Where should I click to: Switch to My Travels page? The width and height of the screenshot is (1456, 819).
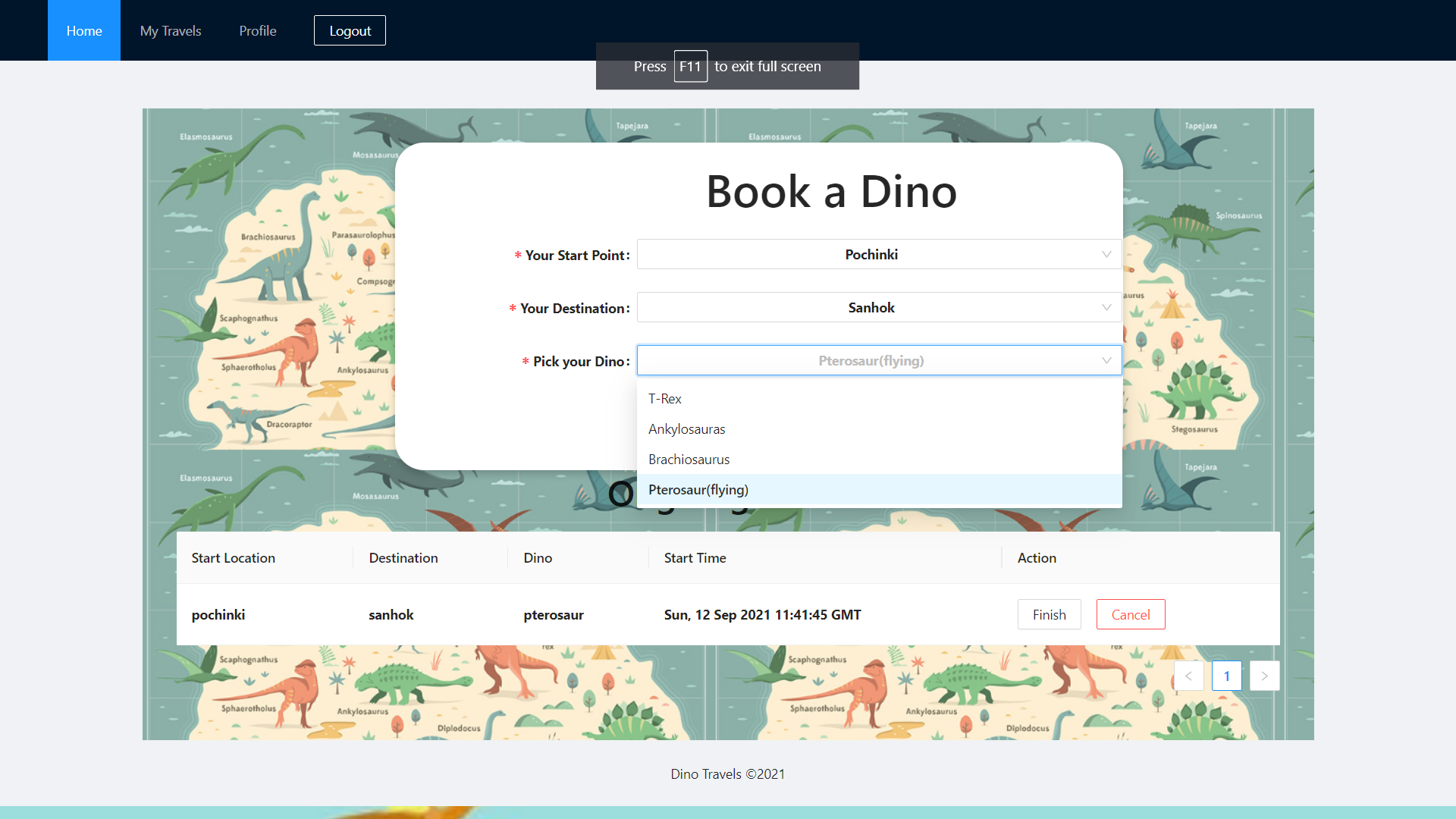[171, 31]
